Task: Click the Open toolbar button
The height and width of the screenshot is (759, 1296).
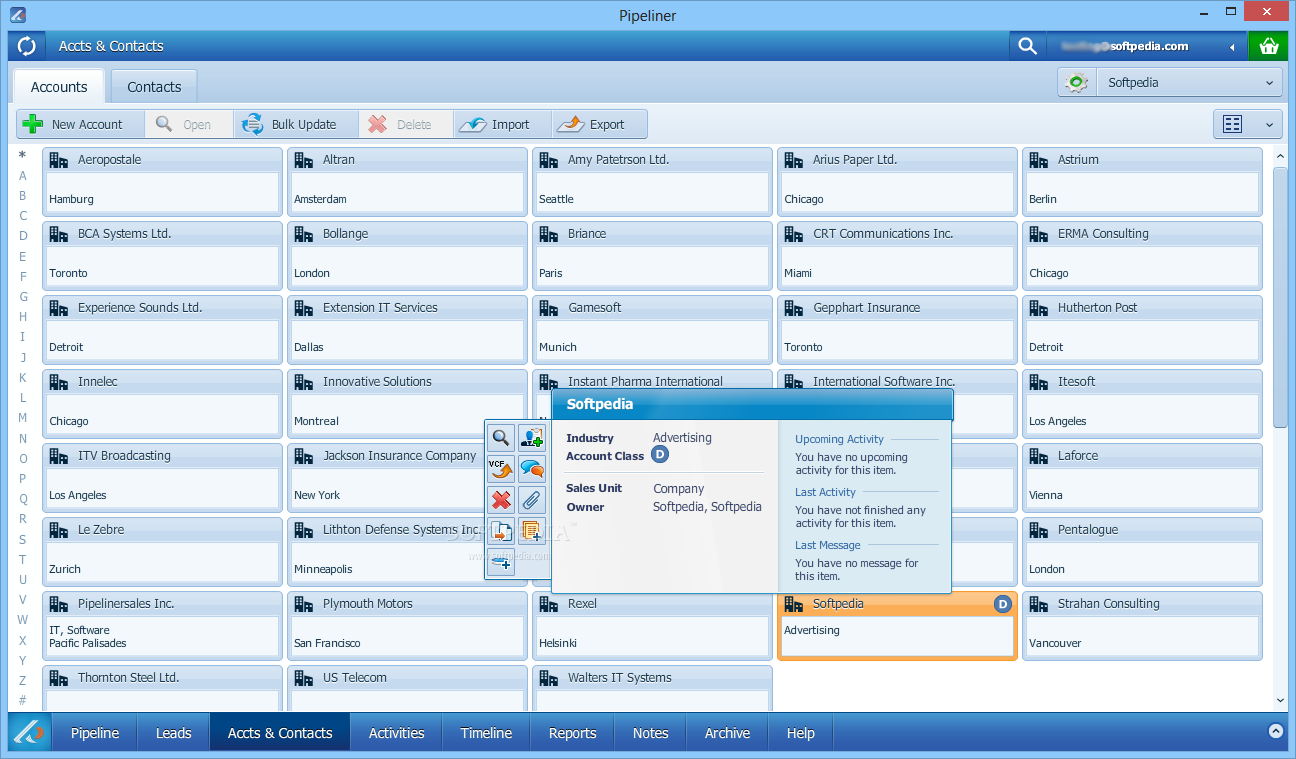Action: click(x=189, y=124)
